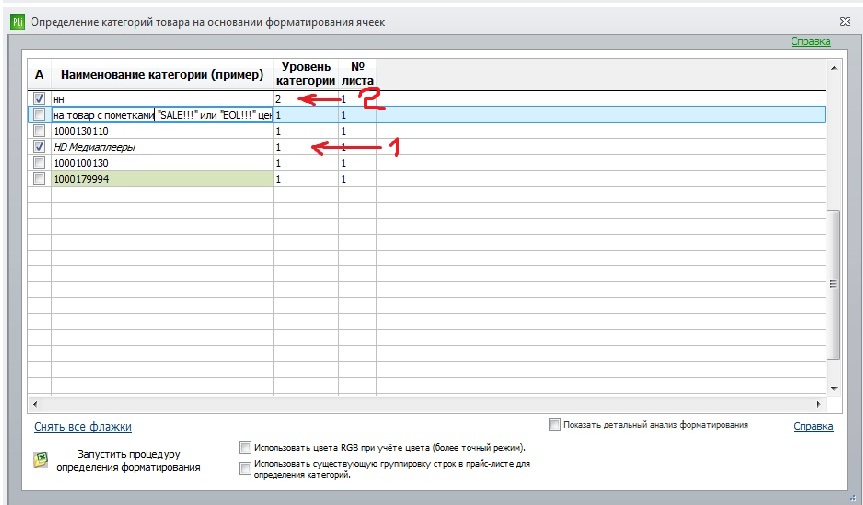This screenshot has height=505, width=863.
Task: Click the green PLi app icon in title bar
Action: [x=18, y=22]
